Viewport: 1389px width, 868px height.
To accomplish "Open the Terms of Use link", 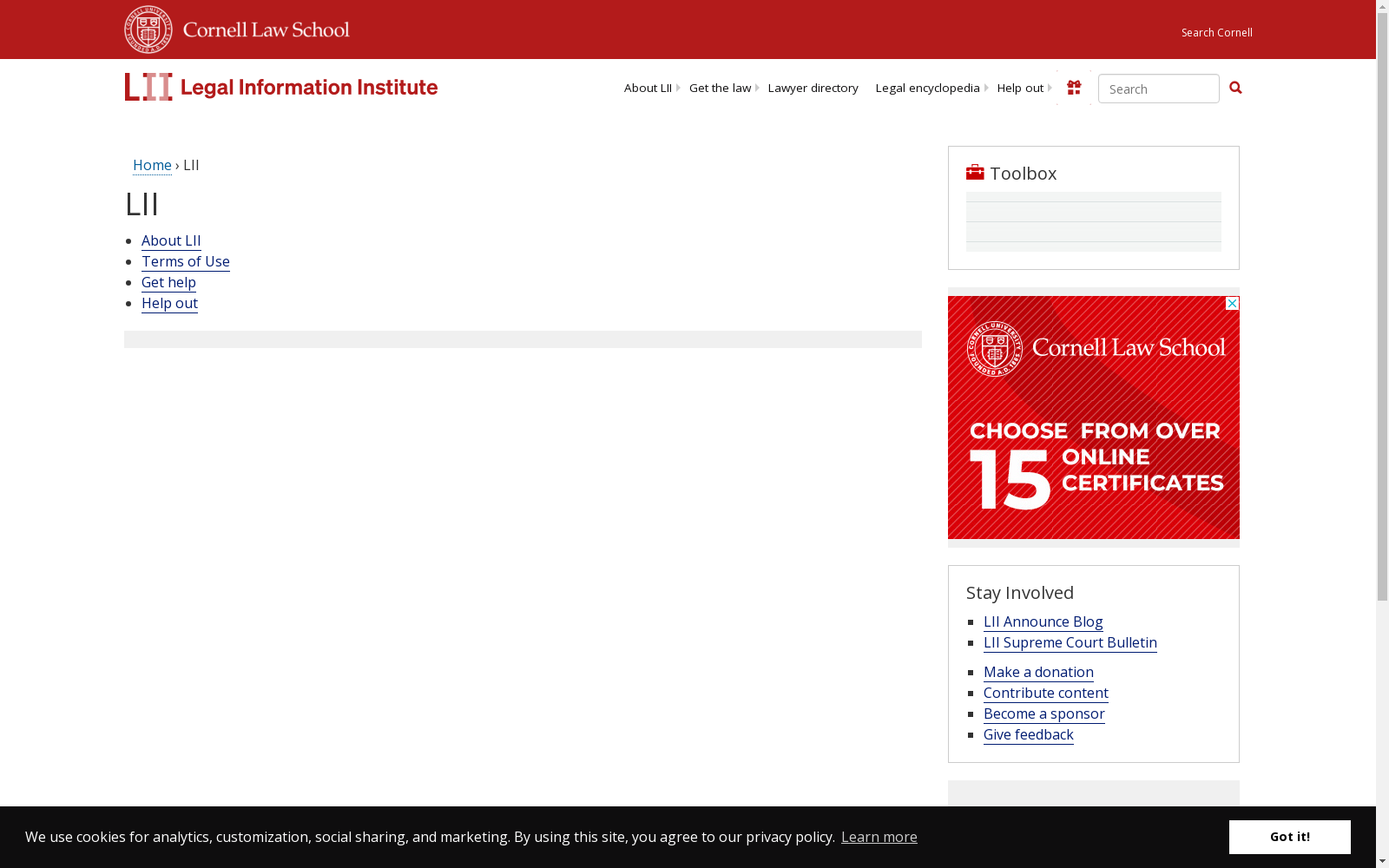I will (x=186, y=261).
